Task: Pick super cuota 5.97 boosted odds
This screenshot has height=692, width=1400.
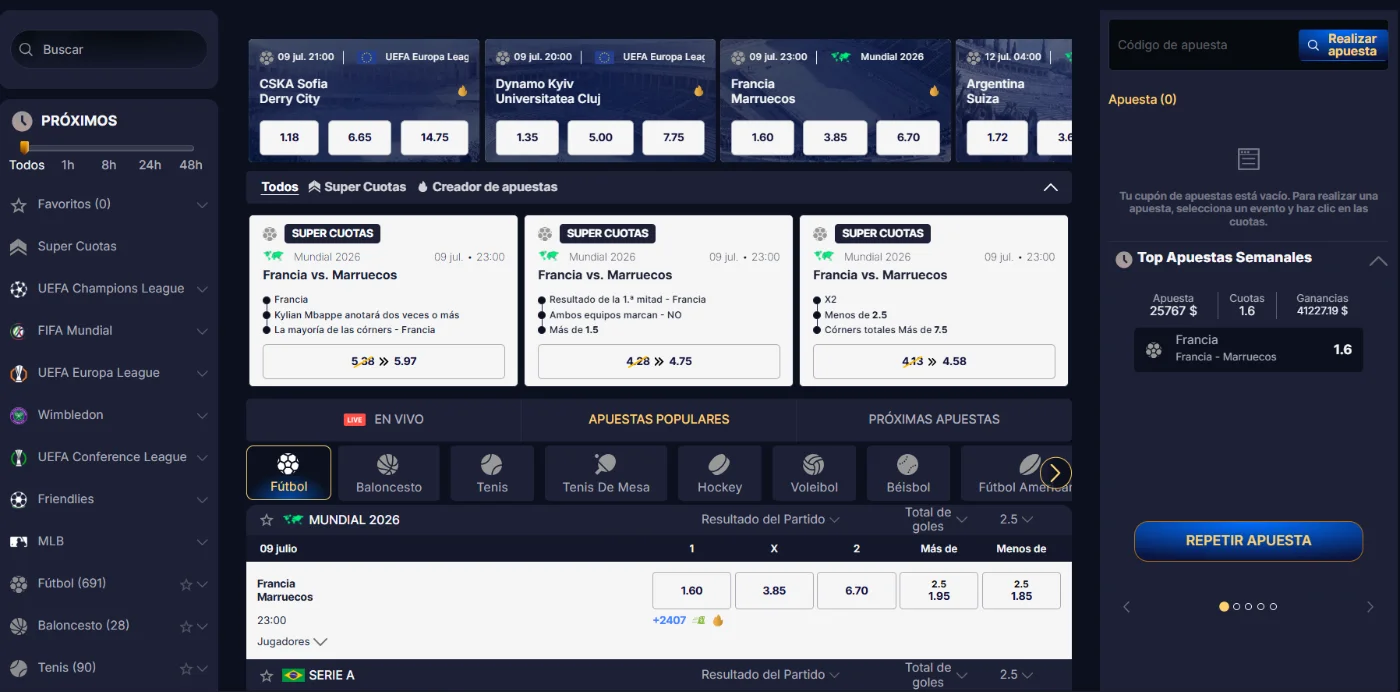Action: coord(384,362)
